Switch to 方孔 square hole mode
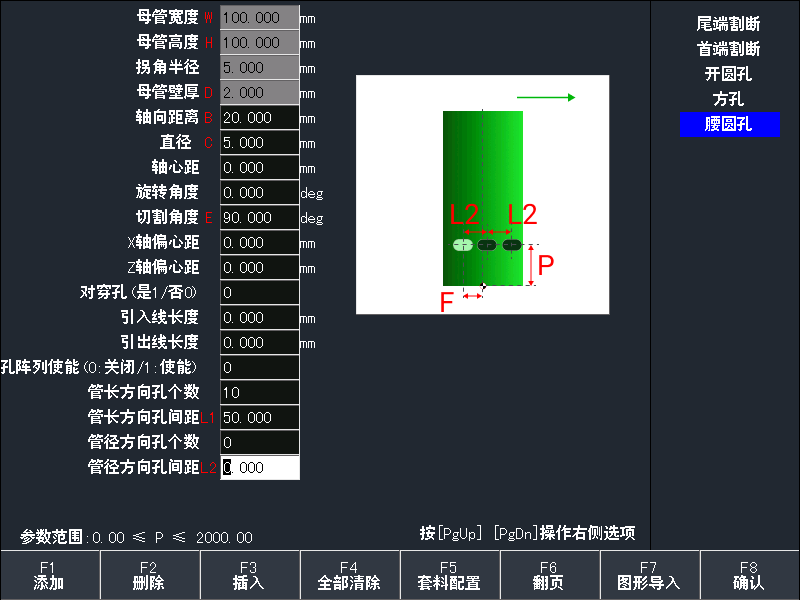This screenshot has height=600, width=800. (730, 98)
